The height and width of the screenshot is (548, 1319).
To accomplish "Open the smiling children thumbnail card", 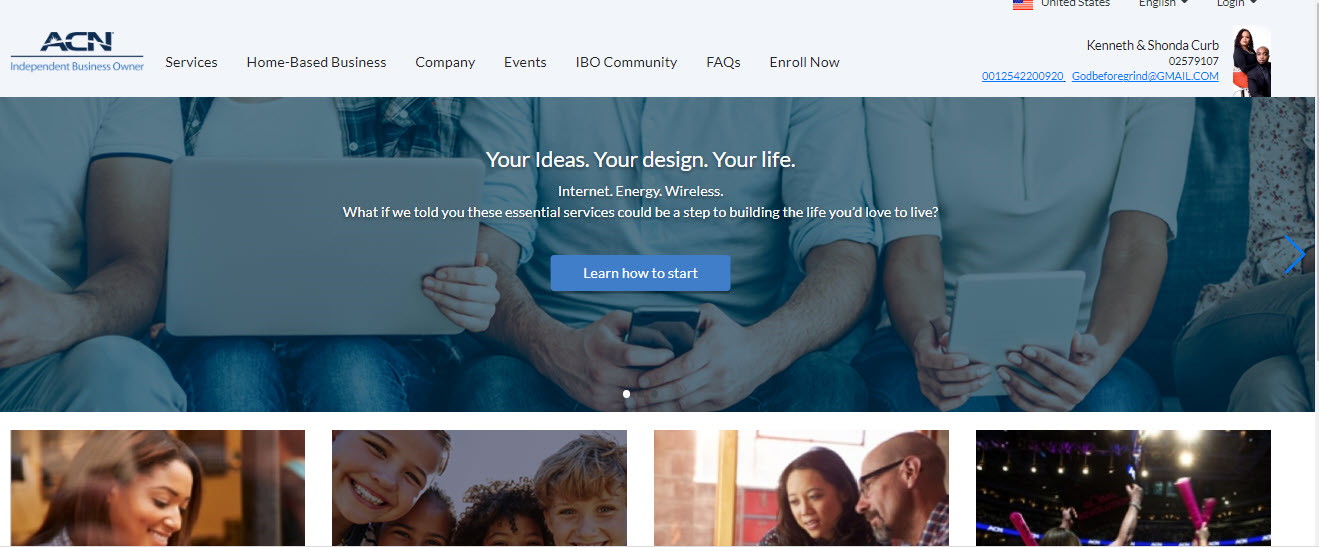I will pos(479,488).
